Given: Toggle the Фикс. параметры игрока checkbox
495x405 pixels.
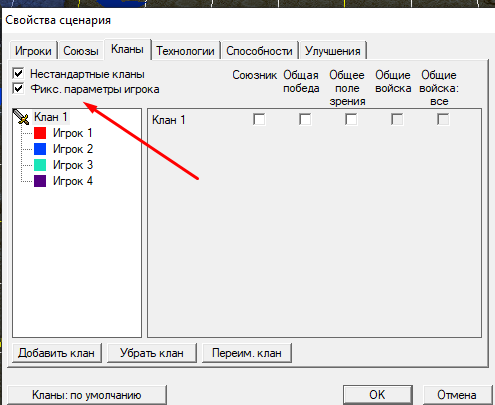Looking at the screenshot, I should click(18, 89).
